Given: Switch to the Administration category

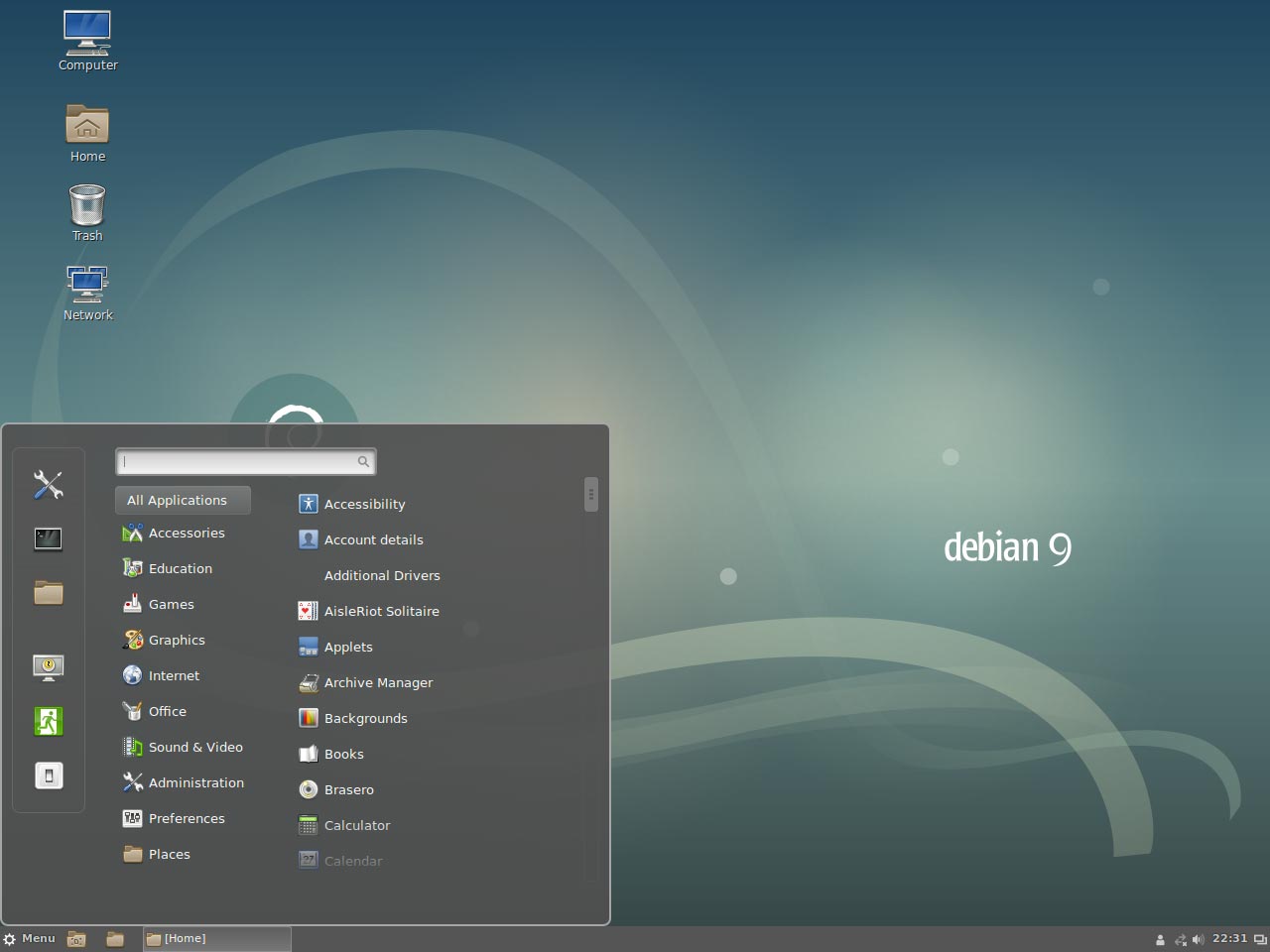Looking at the screenshot, I should click(x=196, y=782).
